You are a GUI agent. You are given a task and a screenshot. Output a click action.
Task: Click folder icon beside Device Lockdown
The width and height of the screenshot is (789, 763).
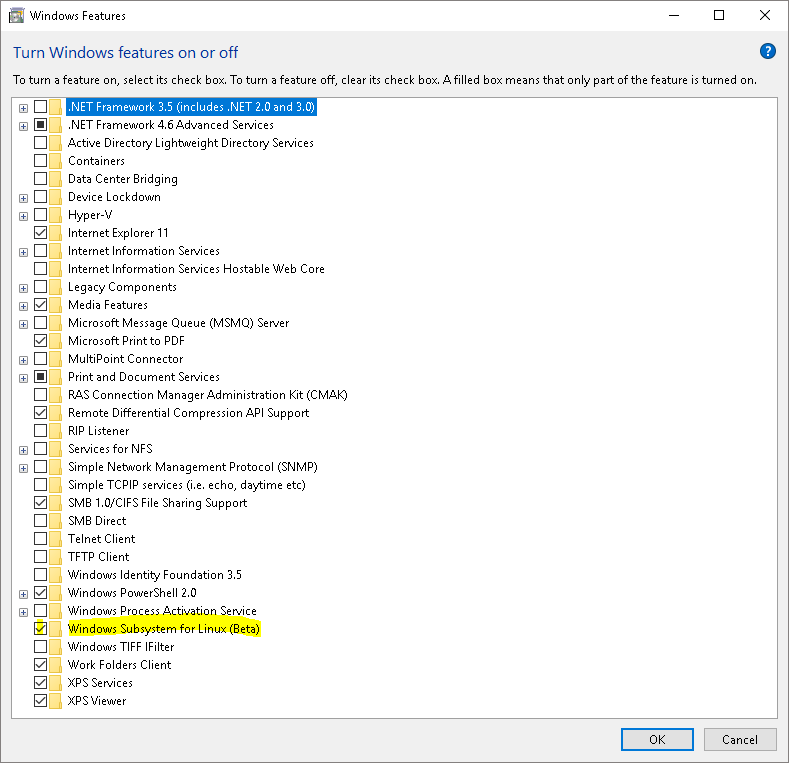coord(56,197)
